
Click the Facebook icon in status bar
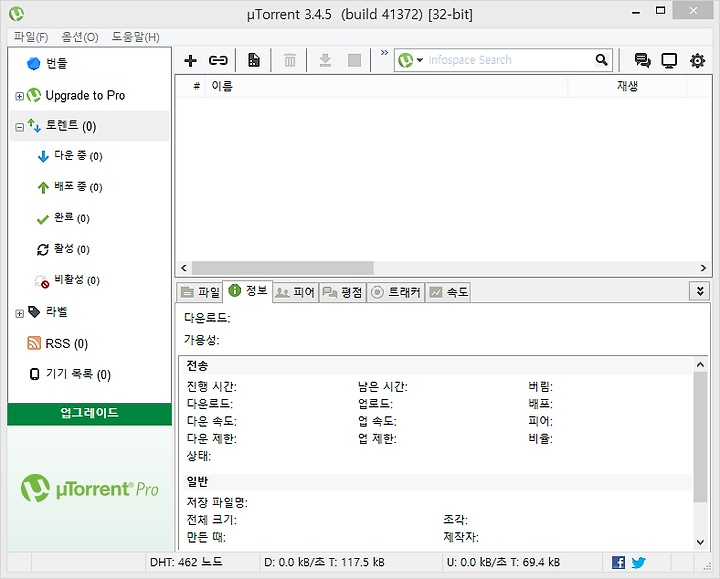tap(618, 562)
